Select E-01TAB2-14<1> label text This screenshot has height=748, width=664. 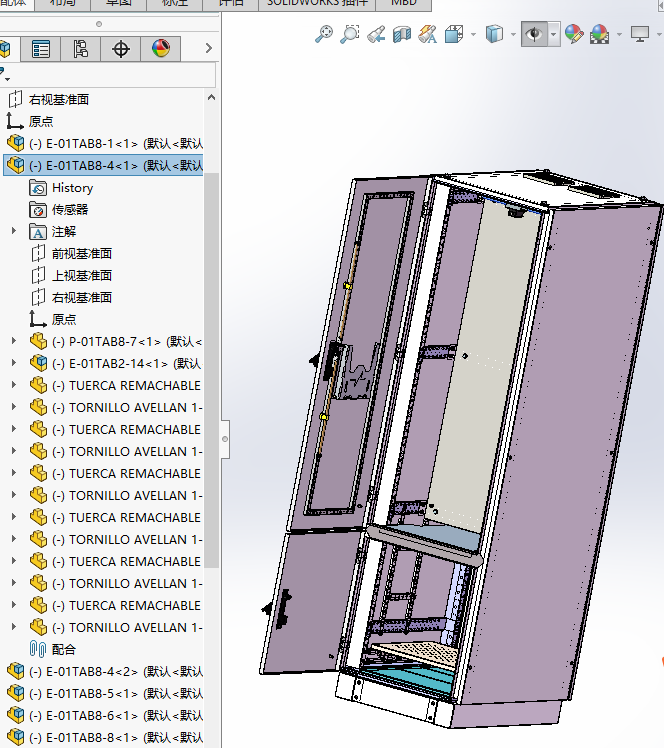(x=127, y=364)
